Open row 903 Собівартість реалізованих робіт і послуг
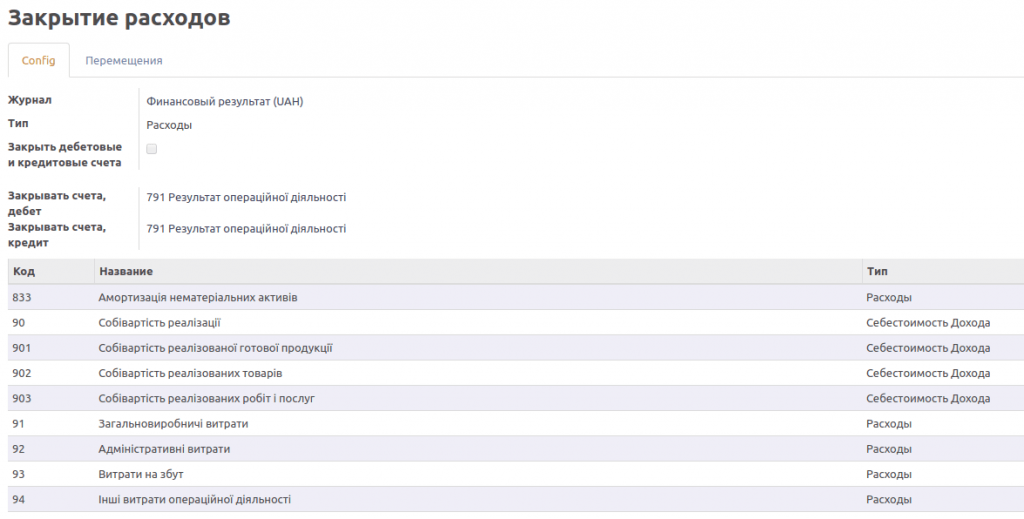This screenshot has width=1024, height=519. 516,398
